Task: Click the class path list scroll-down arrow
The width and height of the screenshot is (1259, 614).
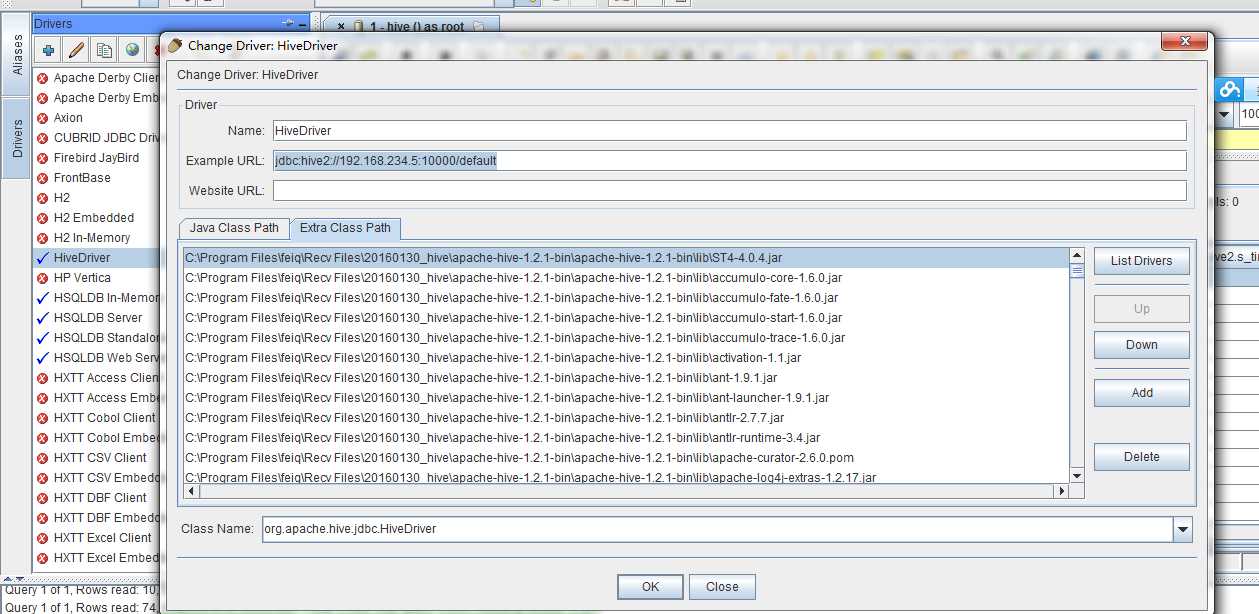Action: (1077, 475)
